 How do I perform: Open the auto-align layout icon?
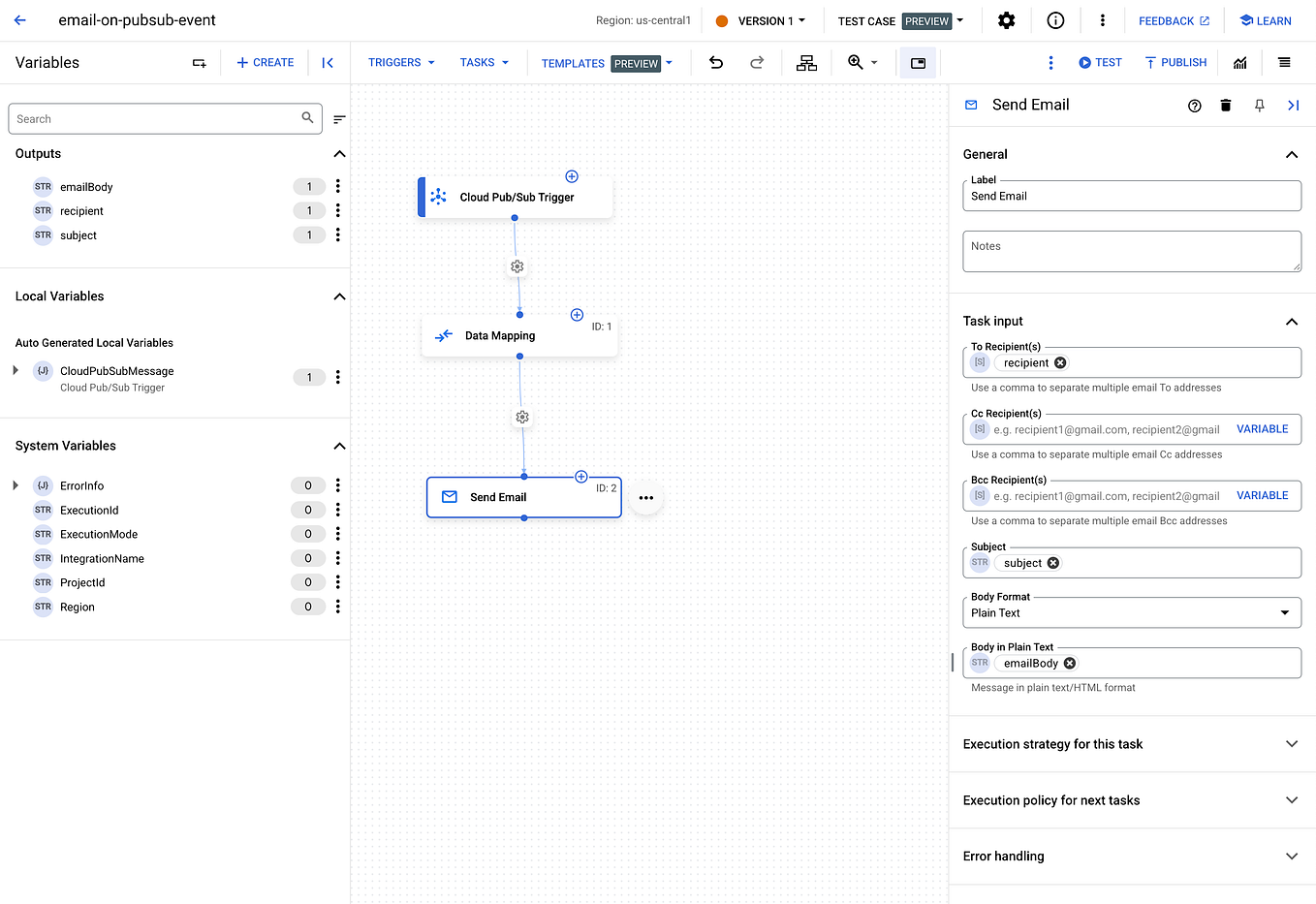pos(806,62)
